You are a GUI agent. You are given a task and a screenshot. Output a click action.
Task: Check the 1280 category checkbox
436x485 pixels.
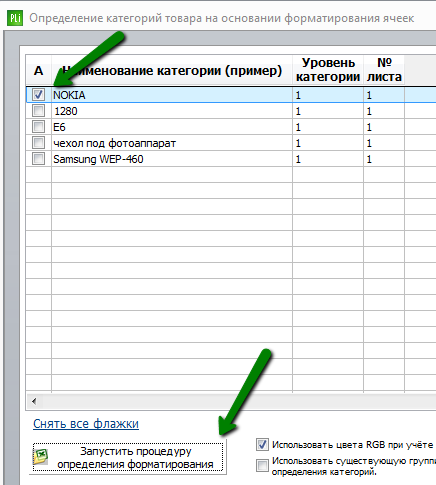38,110
